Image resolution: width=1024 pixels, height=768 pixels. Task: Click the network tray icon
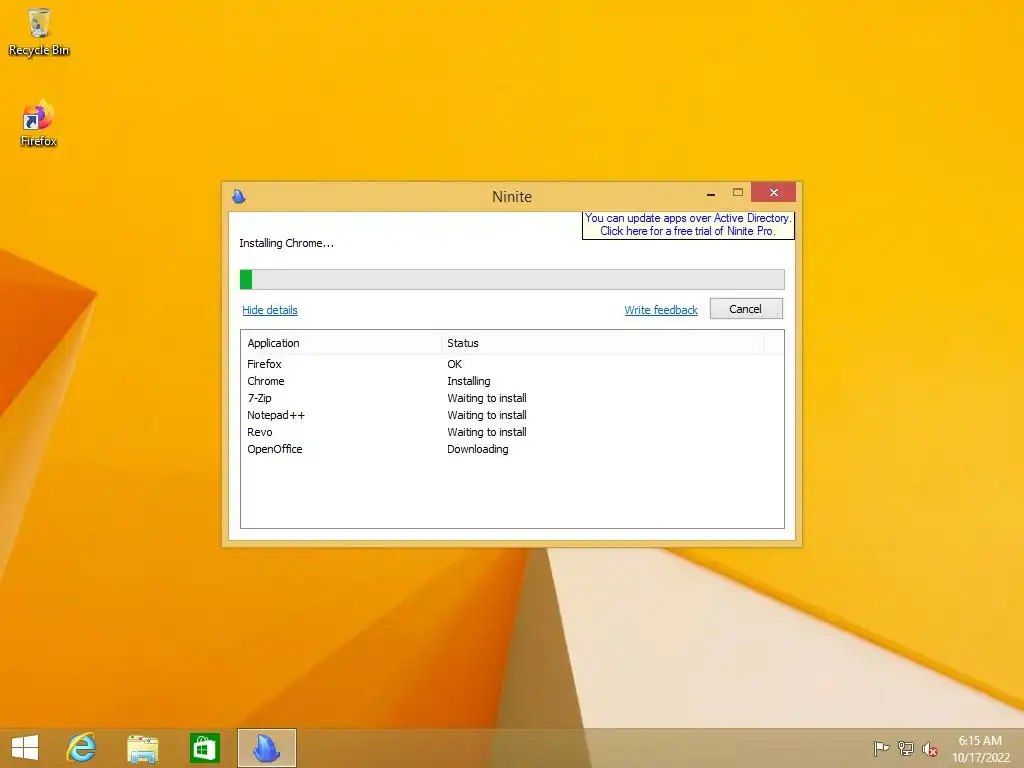pyautogui.click(x=905, y=748)
